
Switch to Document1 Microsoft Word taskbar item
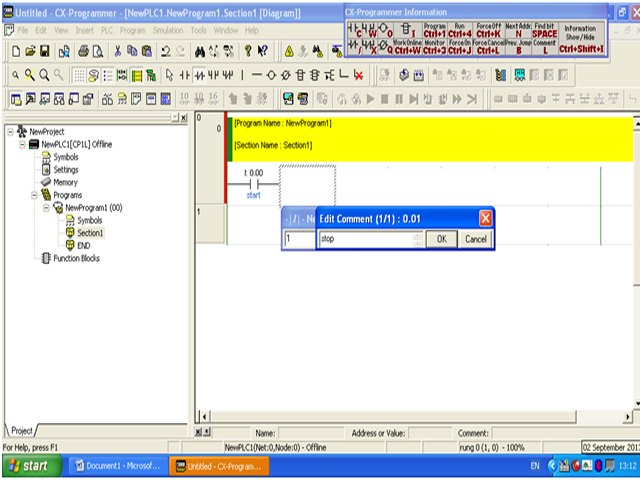pos(118,466)
